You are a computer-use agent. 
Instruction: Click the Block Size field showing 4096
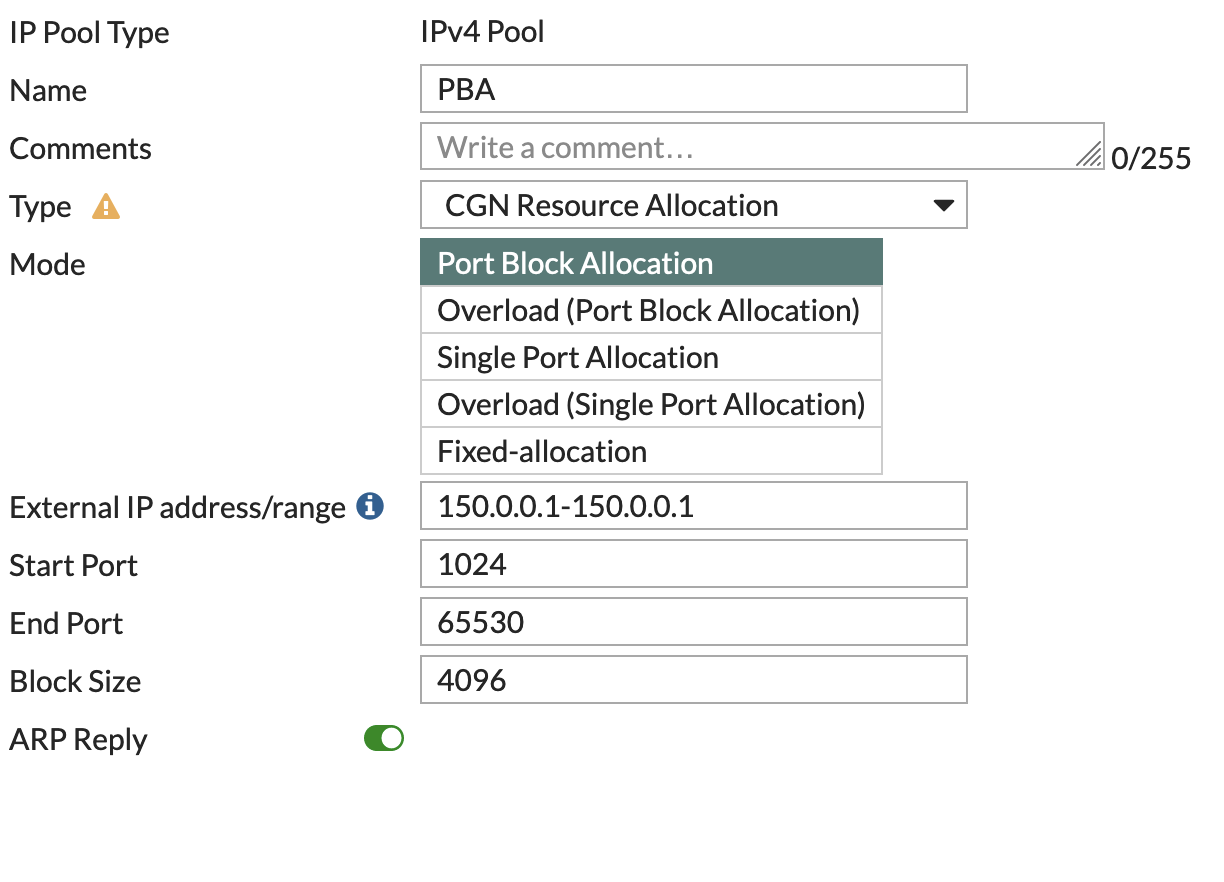(693, 679)
